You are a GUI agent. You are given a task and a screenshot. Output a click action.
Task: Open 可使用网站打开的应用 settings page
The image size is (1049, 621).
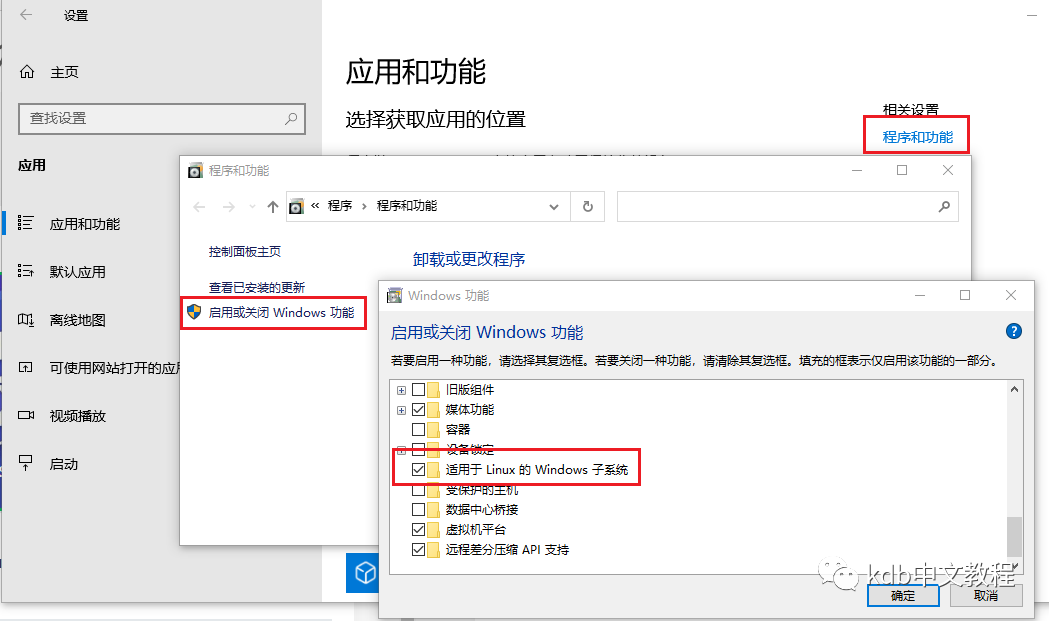pos(114,368)
